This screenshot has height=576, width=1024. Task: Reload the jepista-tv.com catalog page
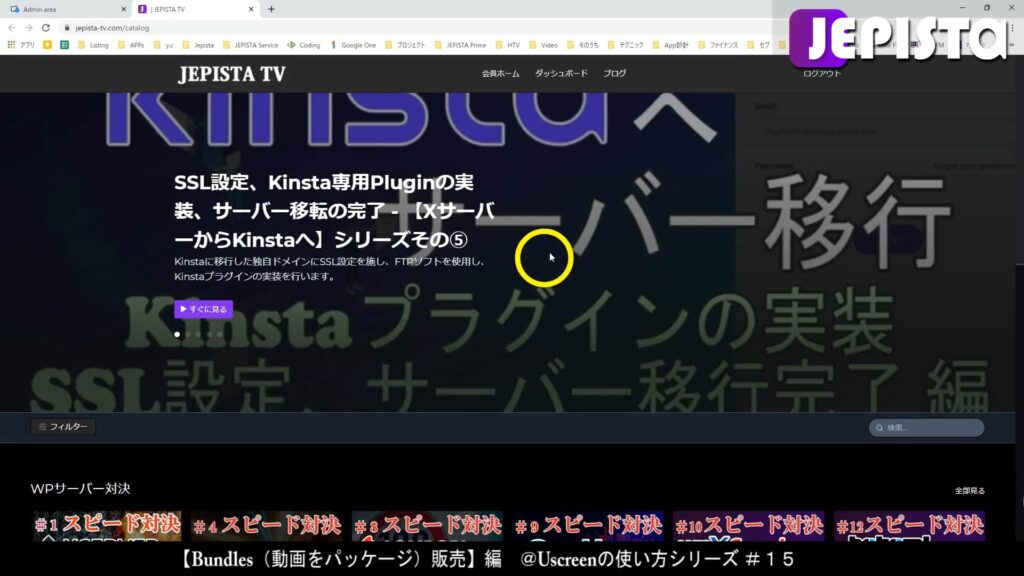[46, 28]
